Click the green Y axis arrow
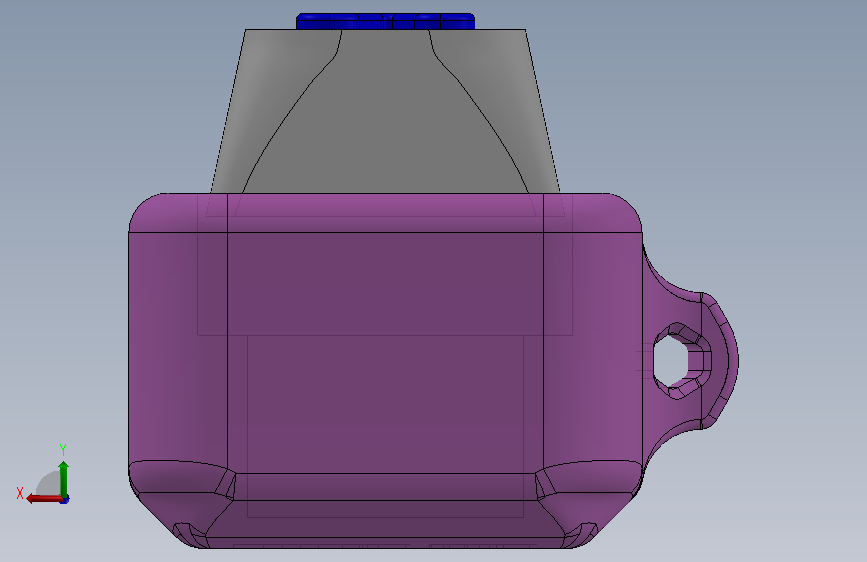Viewport: 867px width, 562px height. 64,479
